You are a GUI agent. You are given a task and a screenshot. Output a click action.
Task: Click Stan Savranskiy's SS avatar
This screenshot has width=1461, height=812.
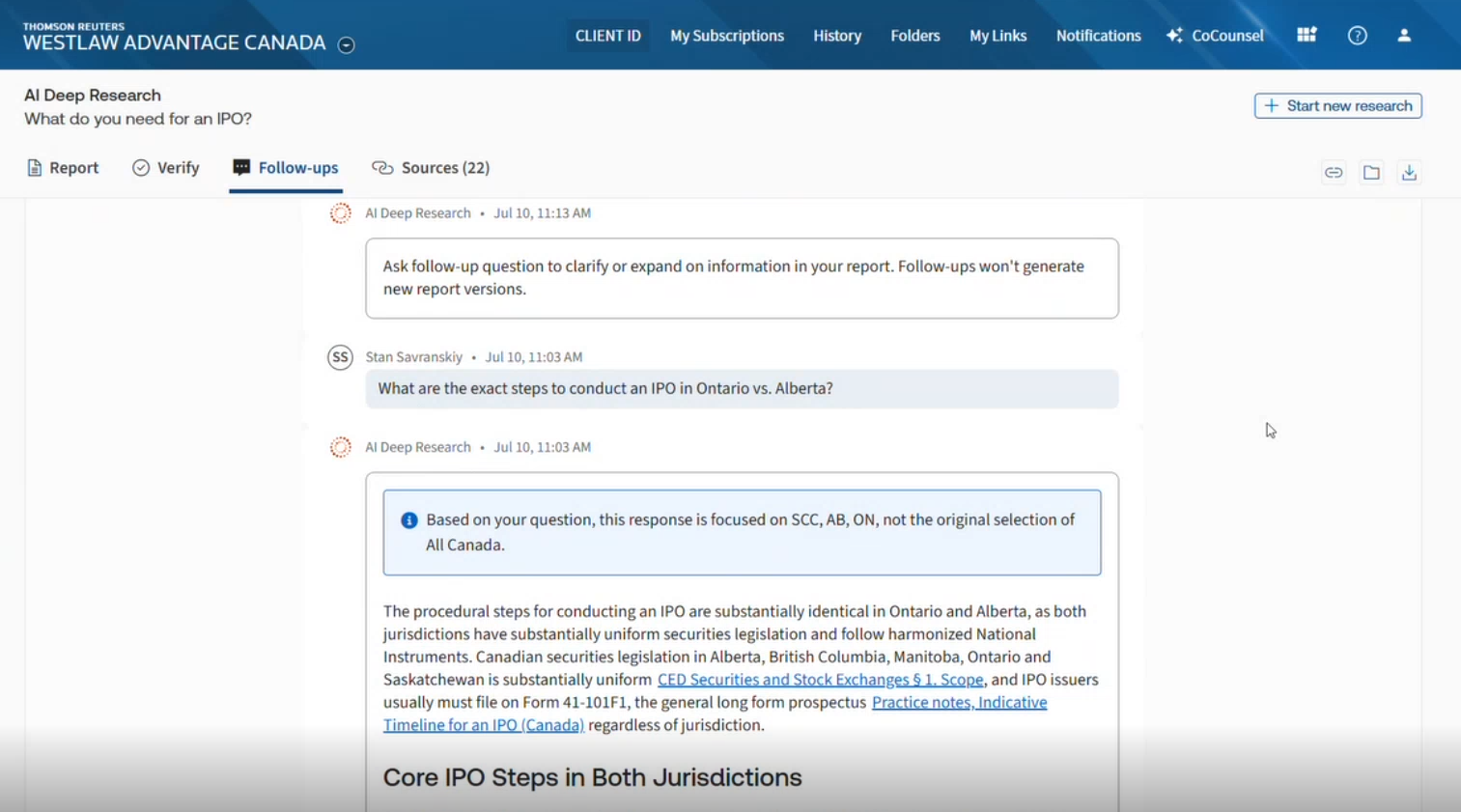pyautogui.click(x=340, y=357)
